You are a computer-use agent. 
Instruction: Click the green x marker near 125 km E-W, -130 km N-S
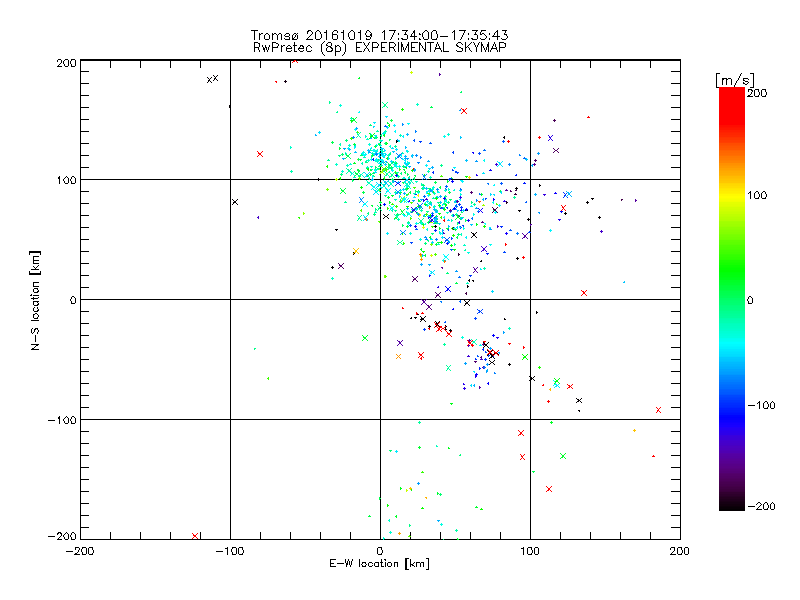click(x=563, y=456)
